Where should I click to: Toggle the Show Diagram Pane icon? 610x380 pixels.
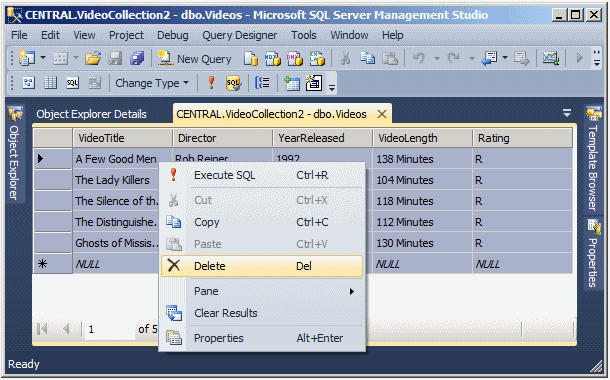click(x=28, y=83)
